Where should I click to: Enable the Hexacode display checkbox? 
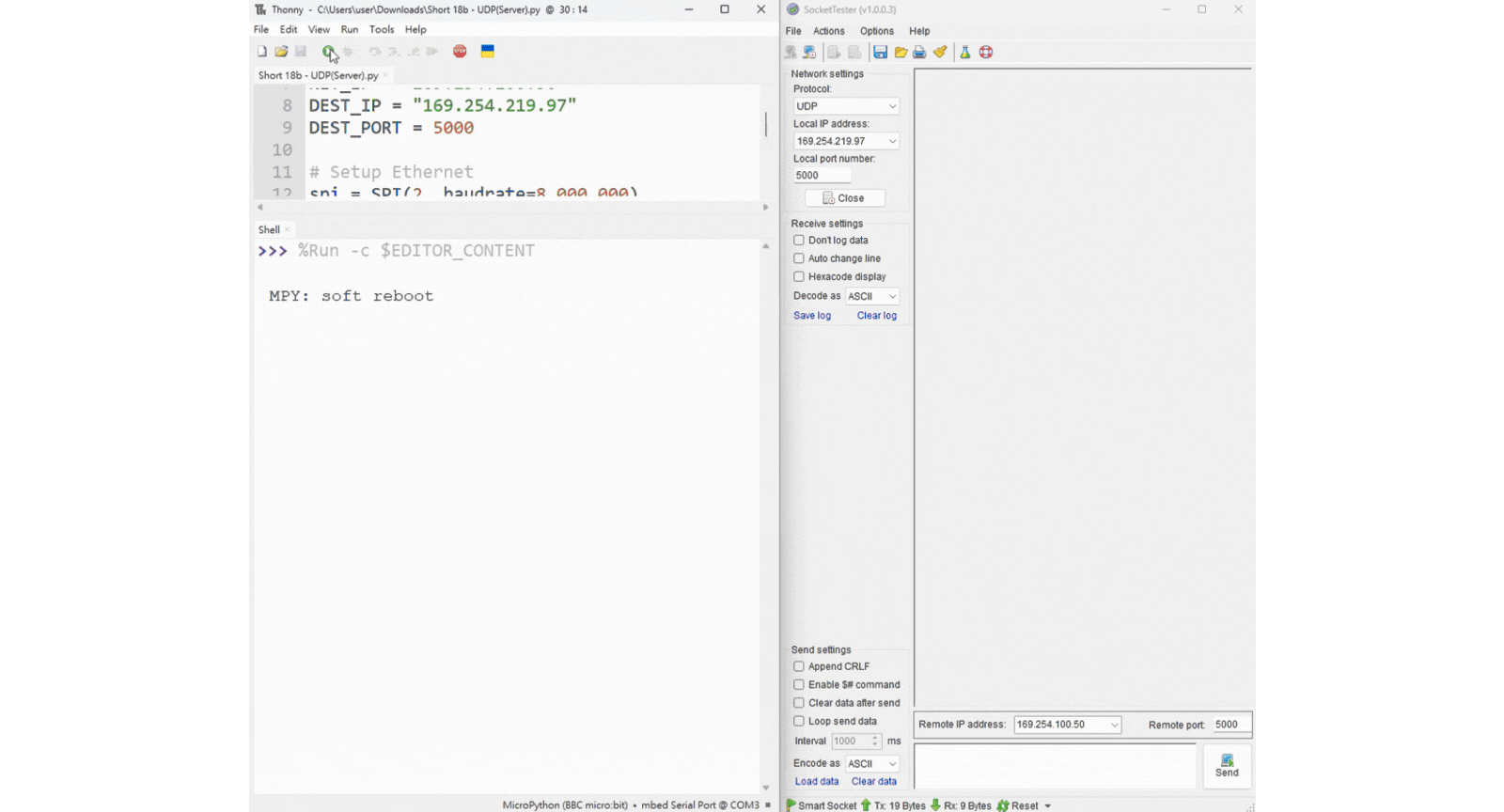coord(799,276)
